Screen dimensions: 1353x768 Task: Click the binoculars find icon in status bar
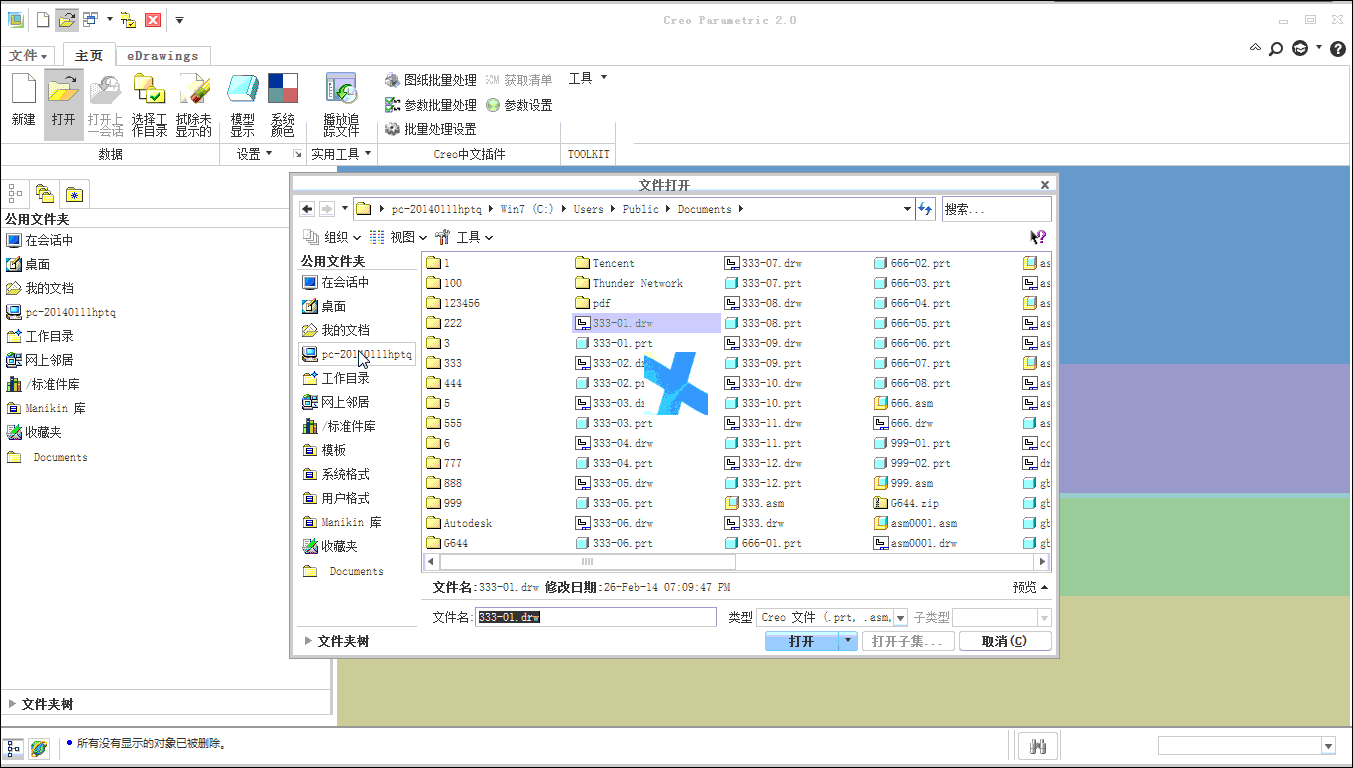click(x=1038, y=746)
